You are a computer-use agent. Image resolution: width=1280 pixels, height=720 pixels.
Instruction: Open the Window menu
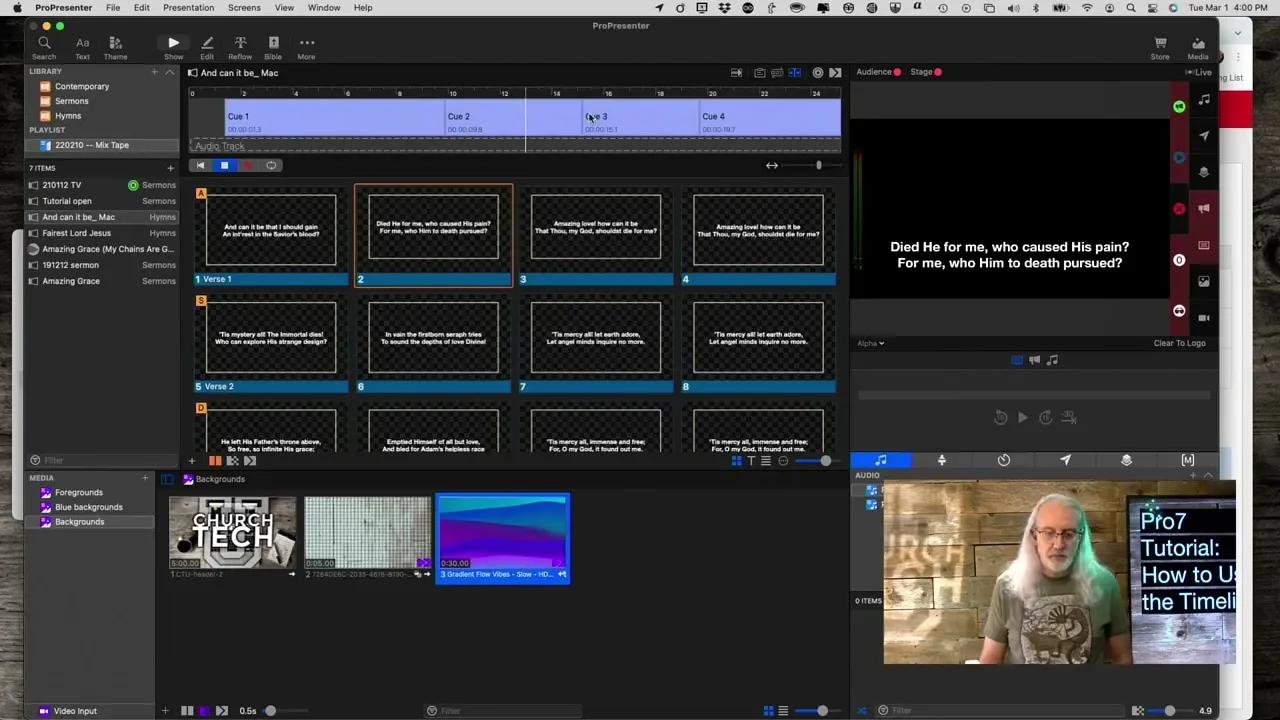pos(324,7)
